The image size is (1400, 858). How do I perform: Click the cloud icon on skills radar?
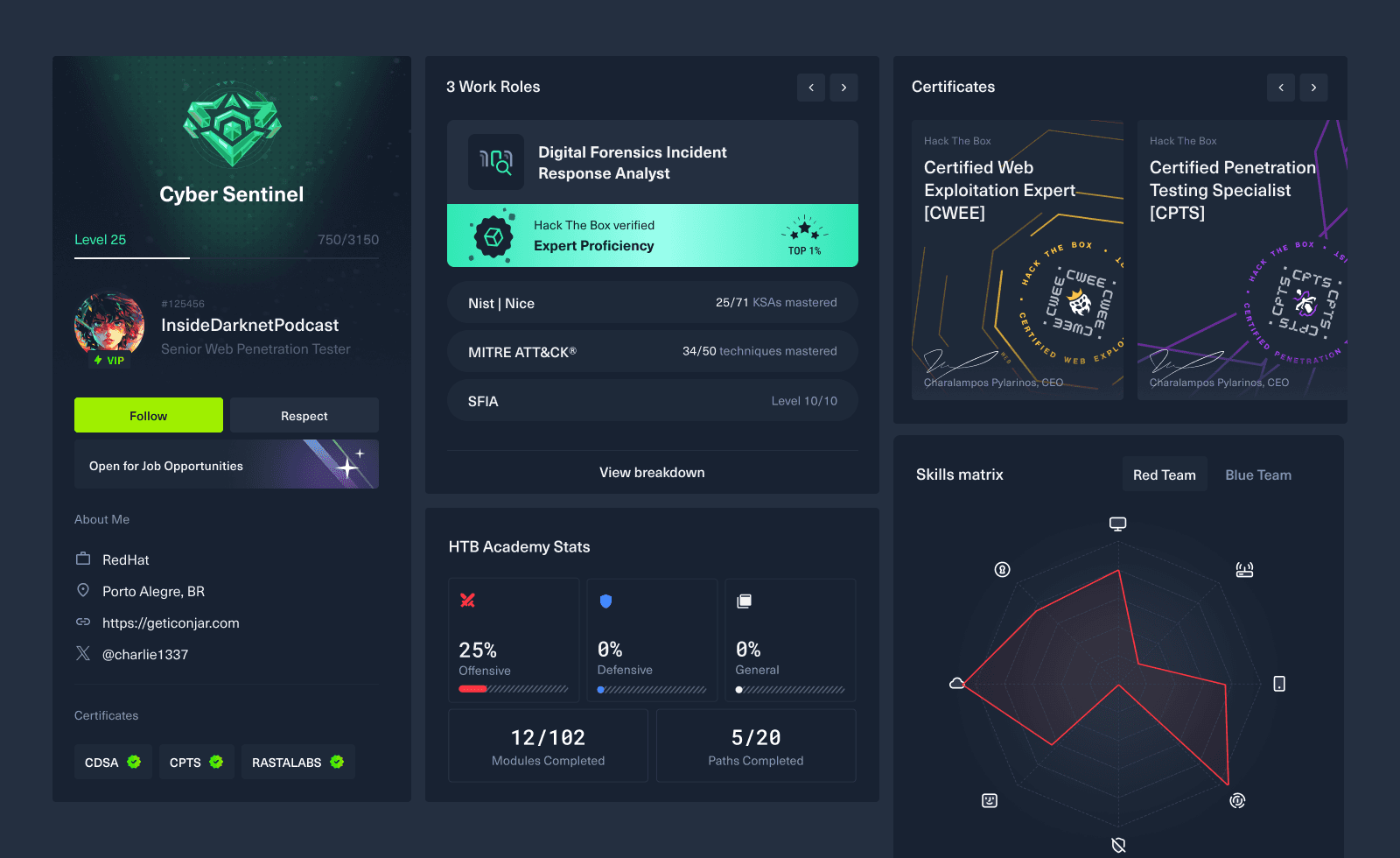click(957, 683)
